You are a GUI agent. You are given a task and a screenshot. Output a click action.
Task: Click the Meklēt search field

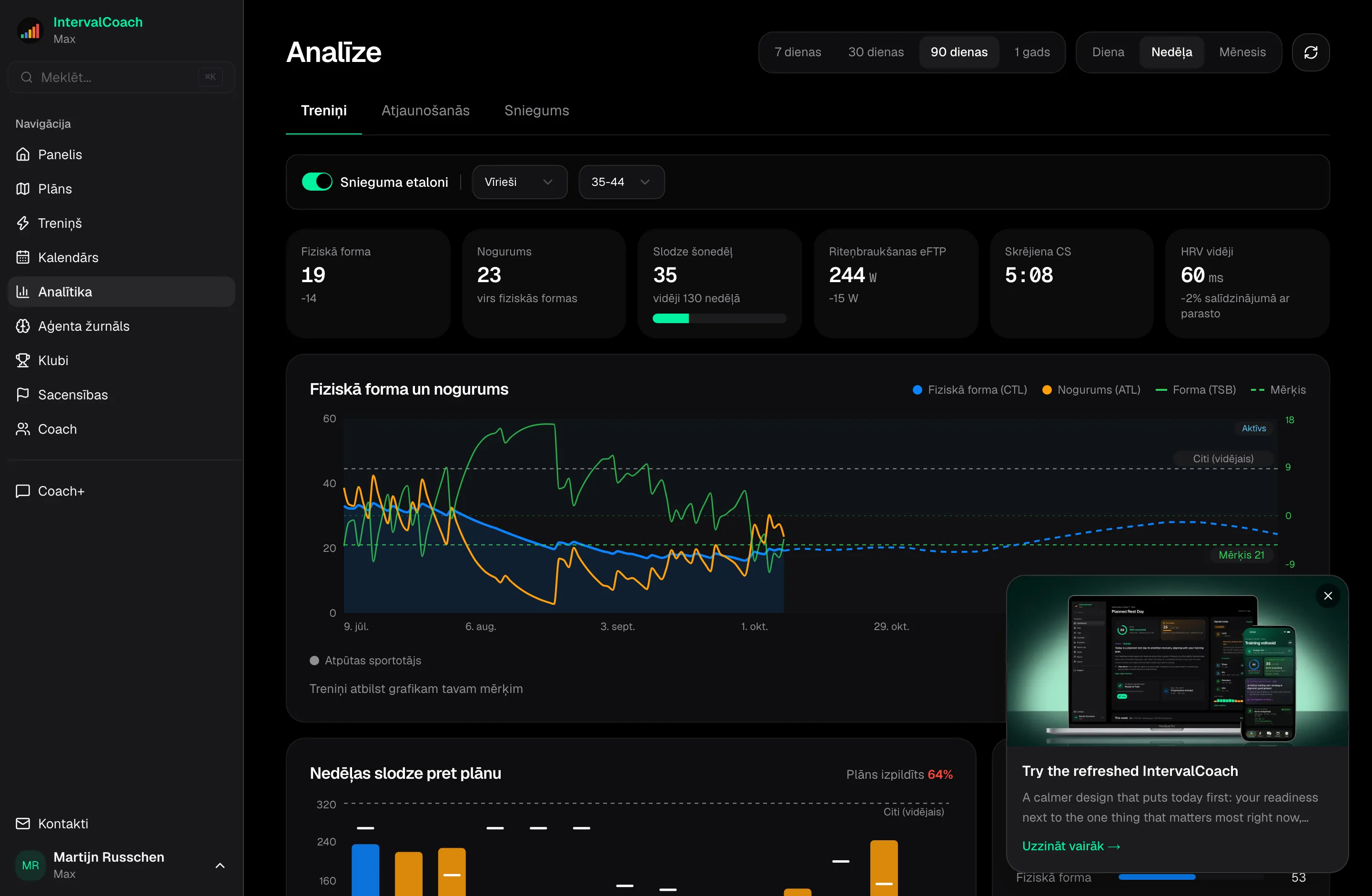121,77
